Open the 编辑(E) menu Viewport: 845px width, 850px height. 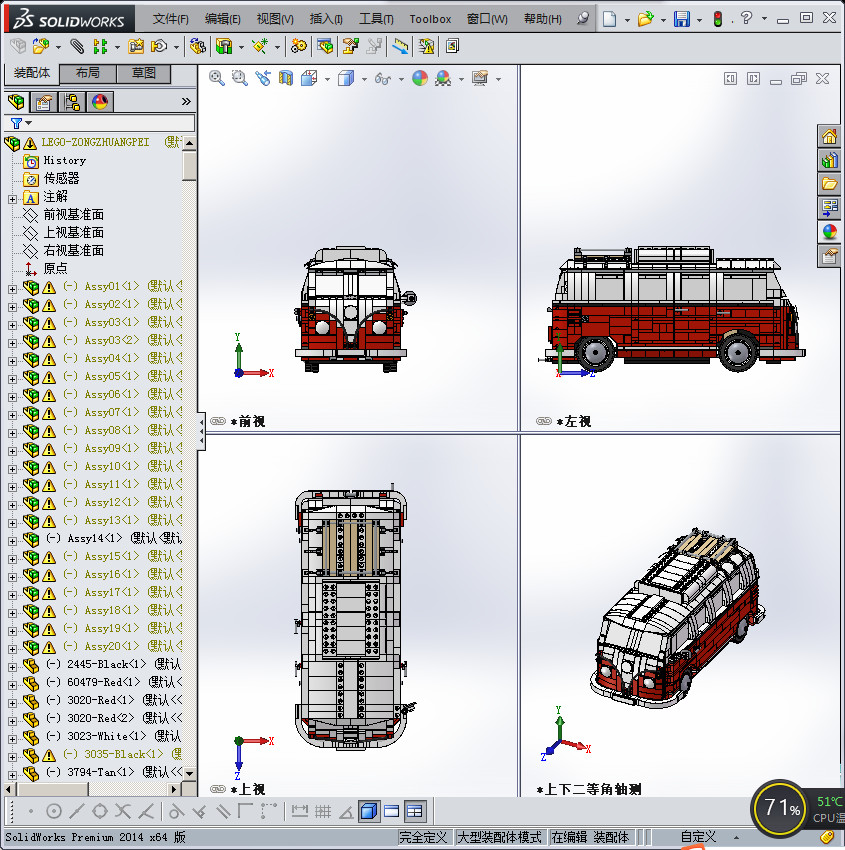[223, 19]
